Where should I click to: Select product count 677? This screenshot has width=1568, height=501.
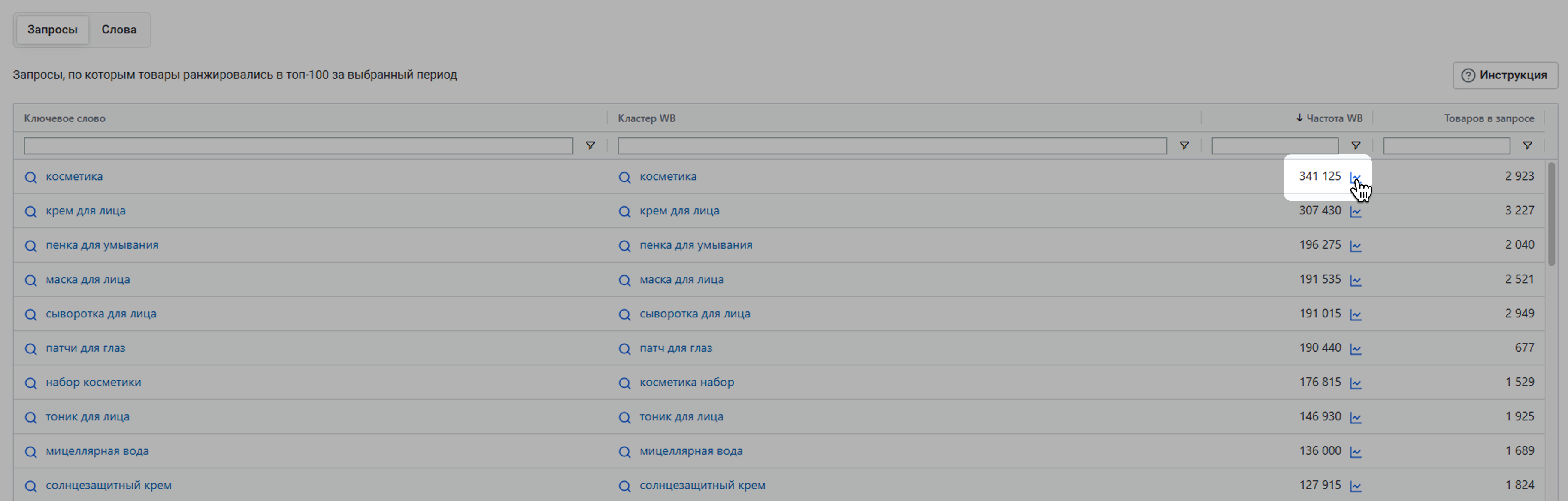1524,347
